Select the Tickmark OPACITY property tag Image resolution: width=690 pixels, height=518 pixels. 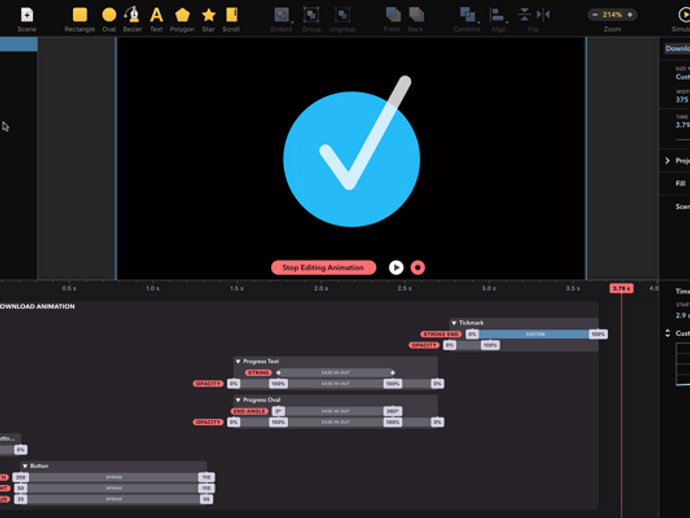424,345
